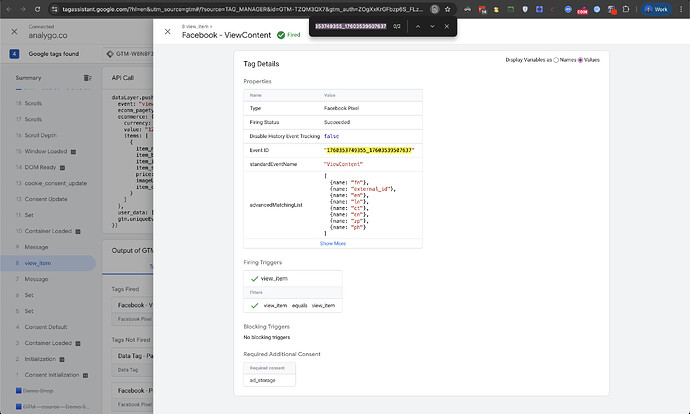
Task: Open site information icon in address bar
Action: (54, 9)
